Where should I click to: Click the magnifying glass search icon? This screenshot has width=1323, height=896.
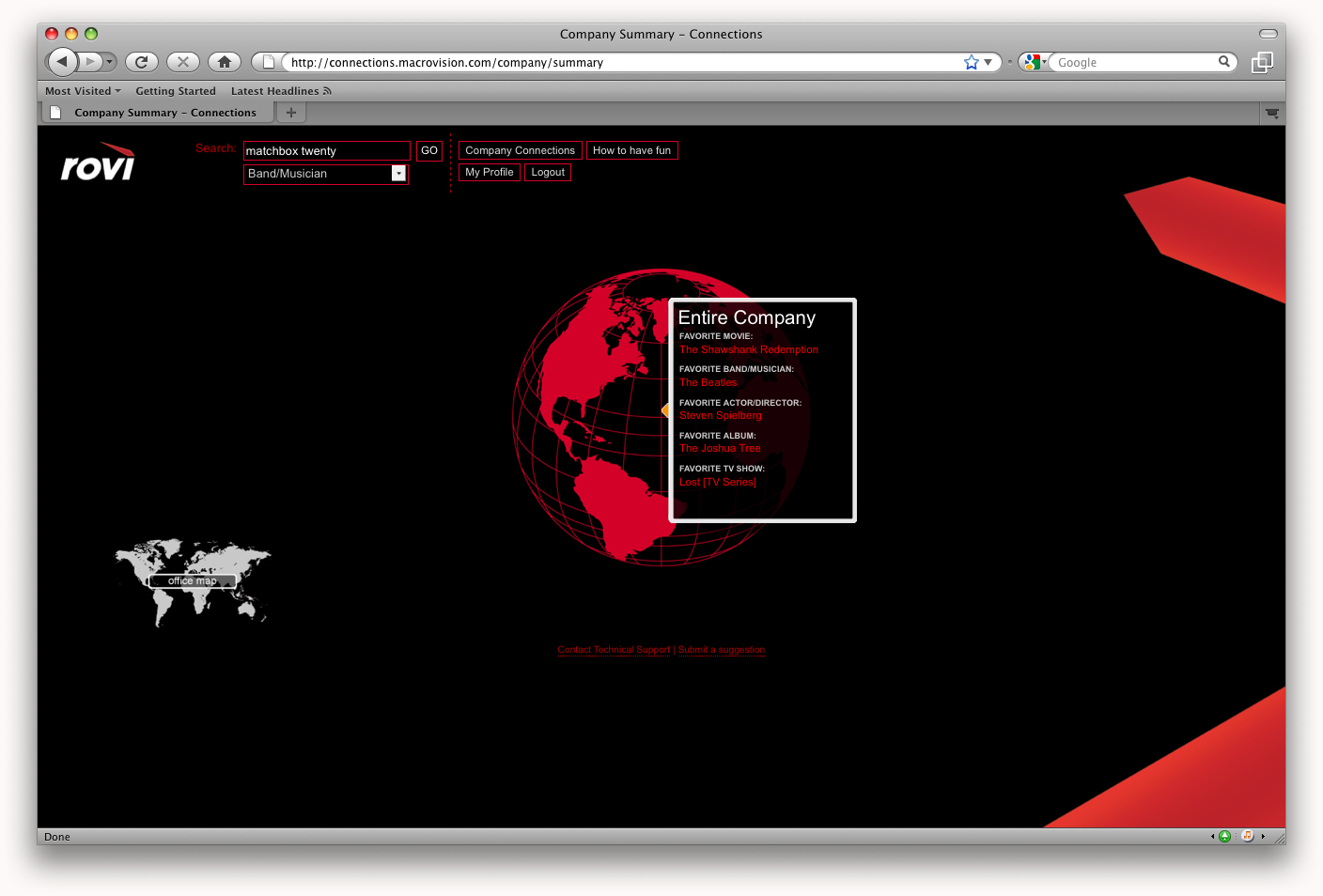(1224, 62)
